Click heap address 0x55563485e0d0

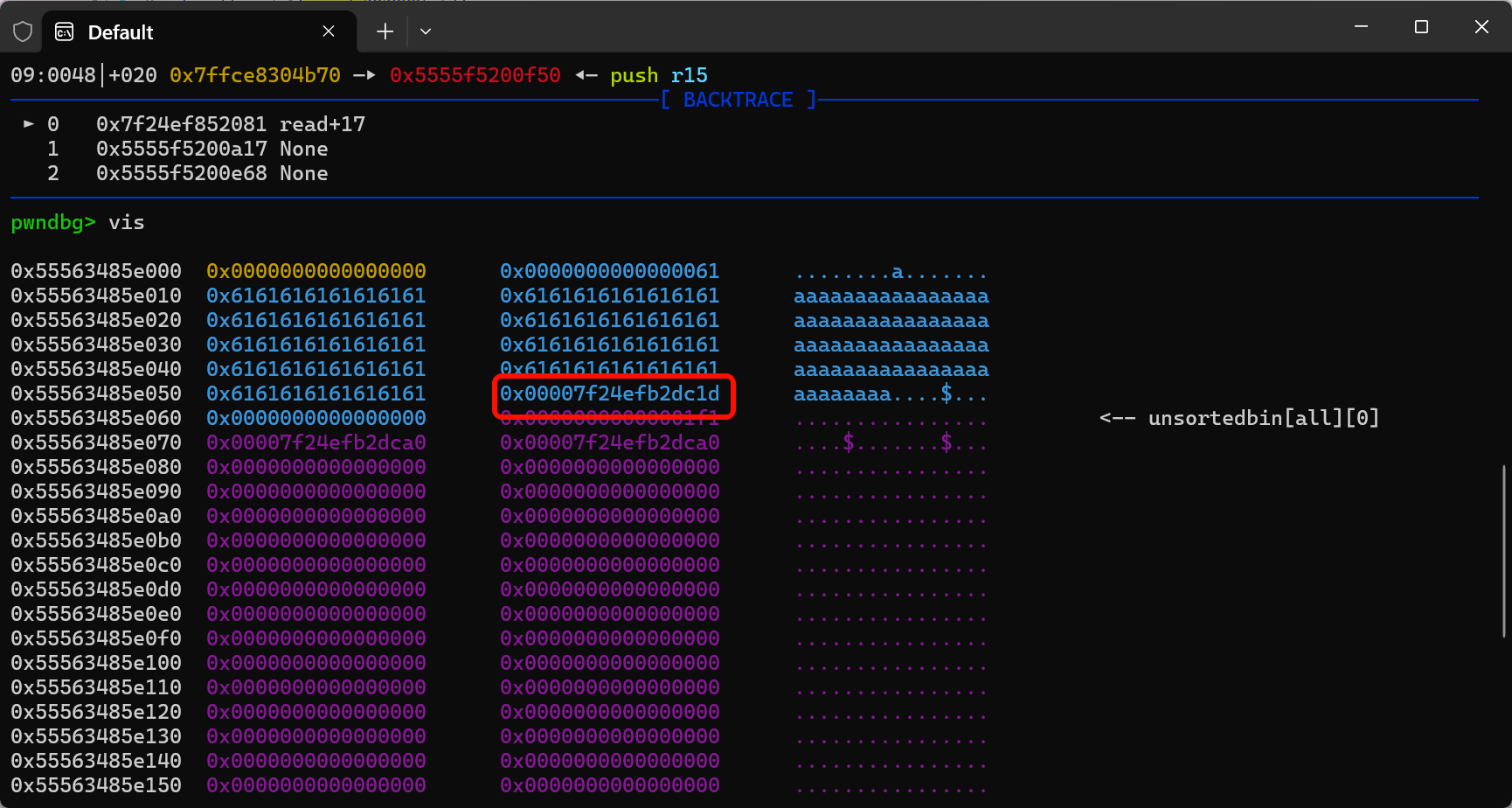[x=96, y=589]
